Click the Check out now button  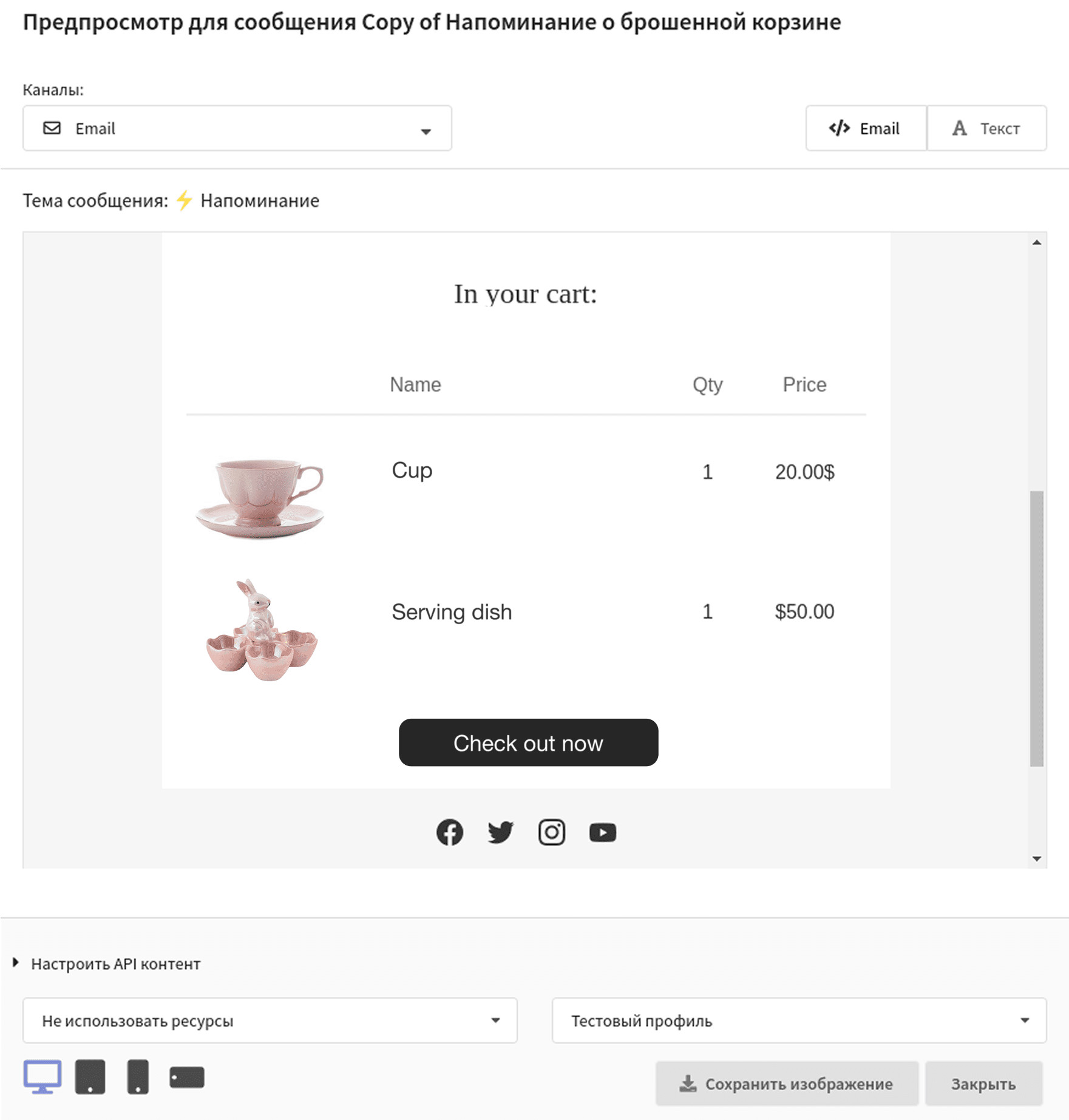pyautogui.click(x=528, y=743)
